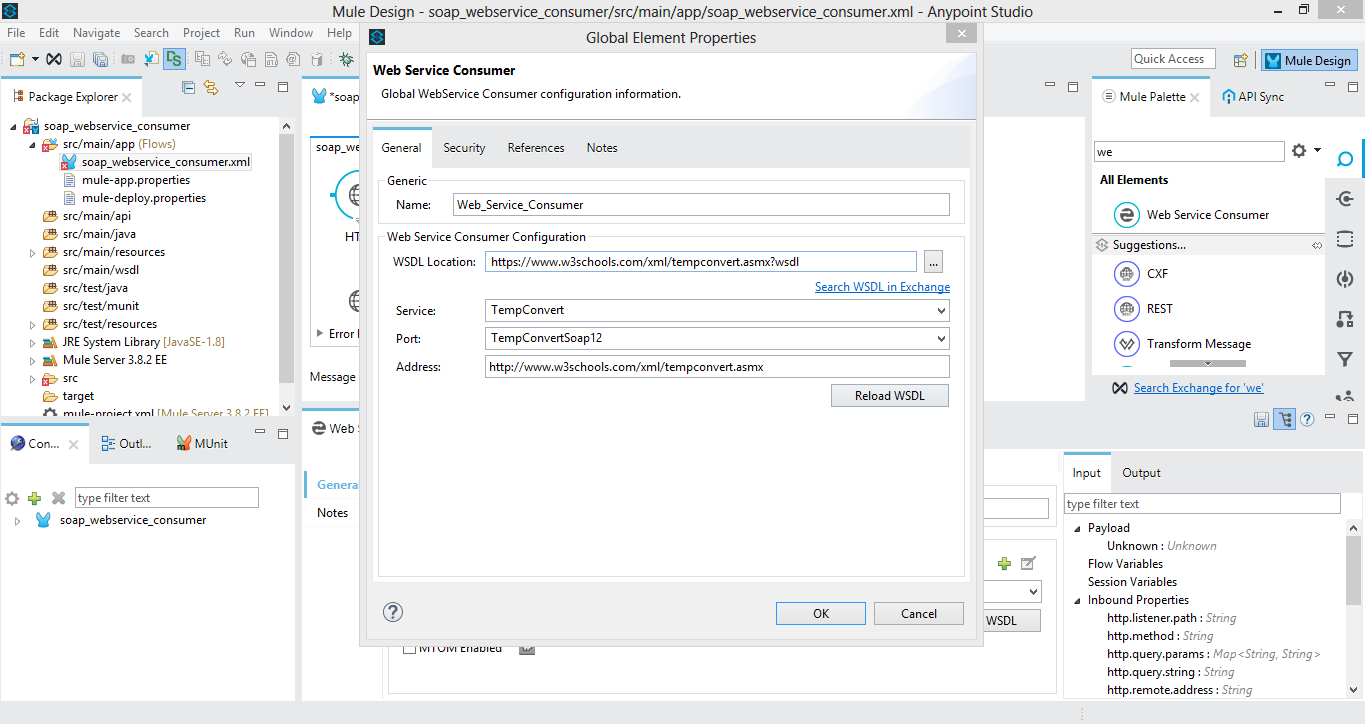Image resolution: width=1365 pixels, height=724 pixels.
Task: Select the palette flow control category icon
Action: pyautogui.click(x=1345, y=319)
